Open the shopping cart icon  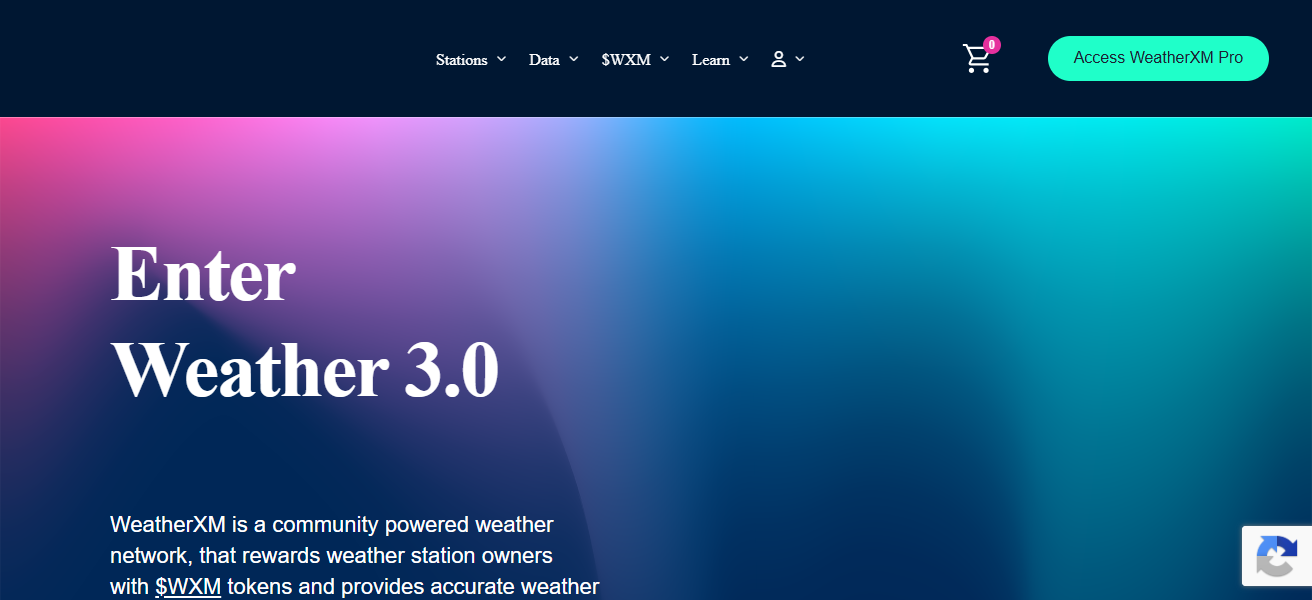click(x=977, y=59)
